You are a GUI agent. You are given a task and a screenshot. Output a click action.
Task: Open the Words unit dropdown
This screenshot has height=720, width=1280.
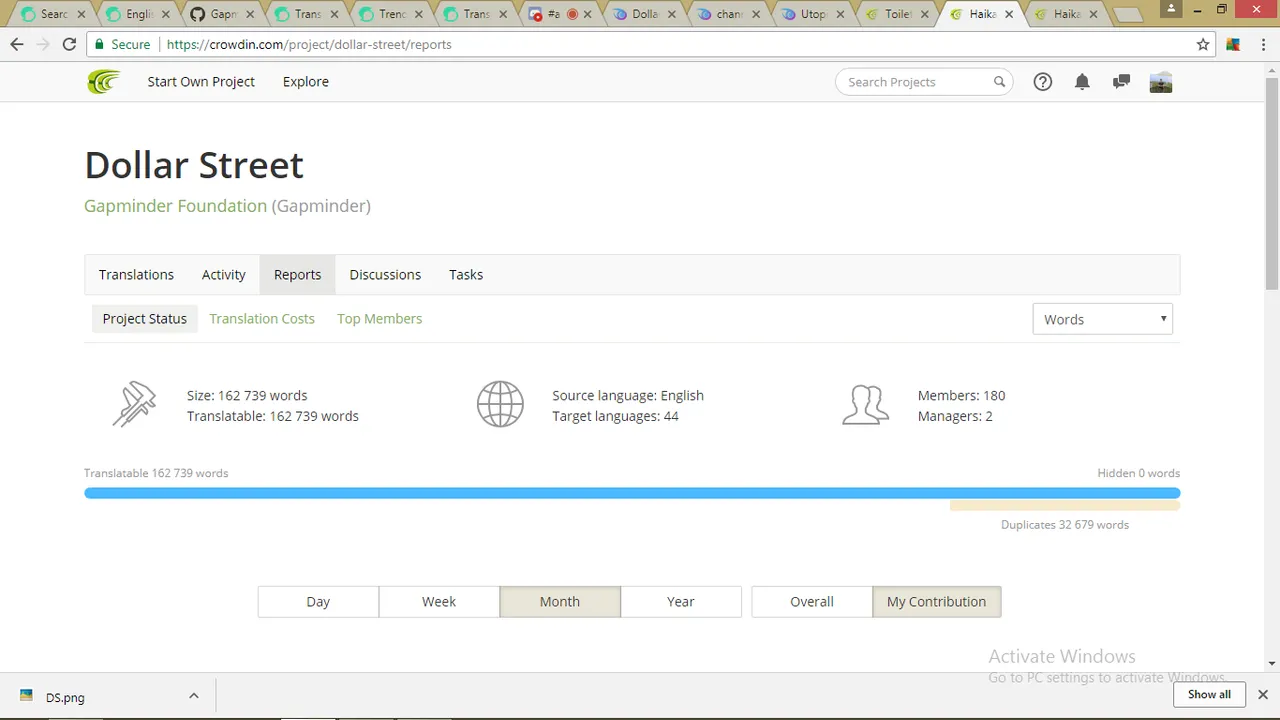pyautogui.click(x=1102, y=319)
